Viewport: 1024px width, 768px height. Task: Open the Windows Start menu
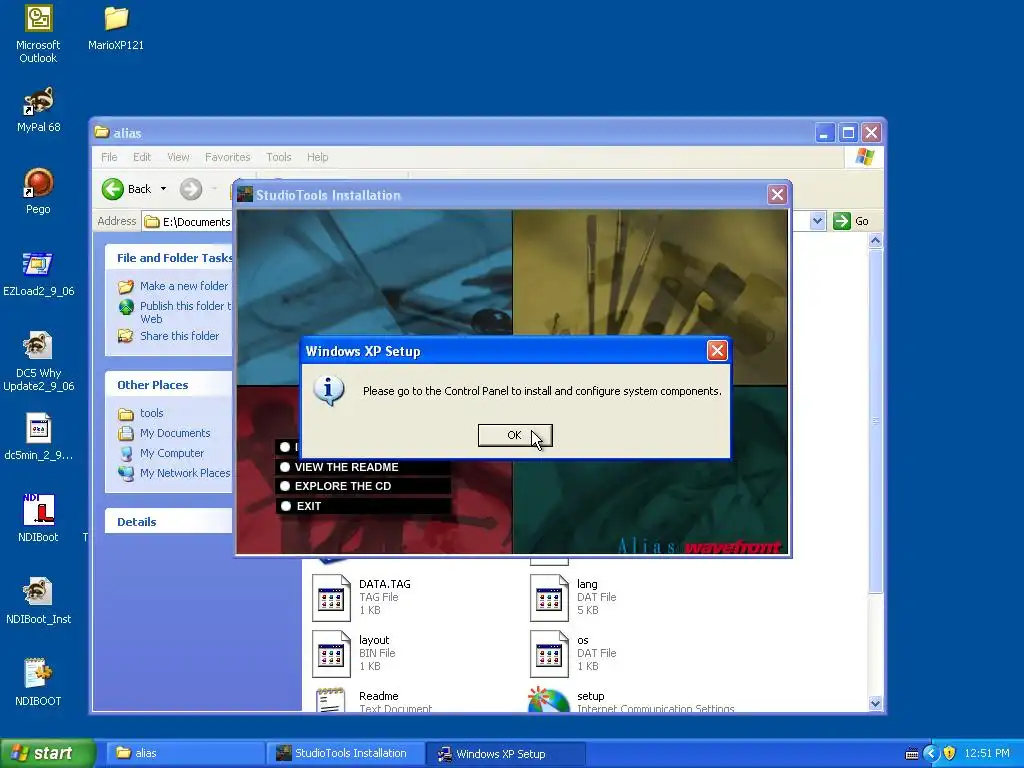point(47,754)
